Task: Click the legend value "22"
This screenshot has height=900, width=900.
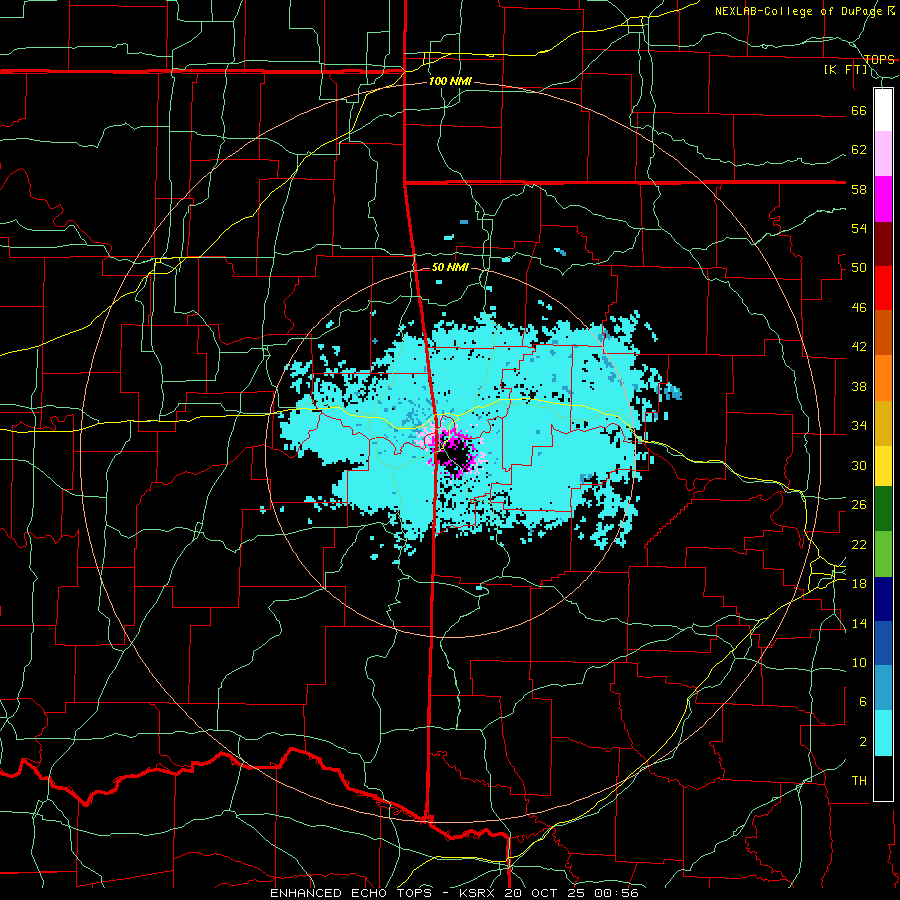Action: pyautogui.click(x=859, y=544)
